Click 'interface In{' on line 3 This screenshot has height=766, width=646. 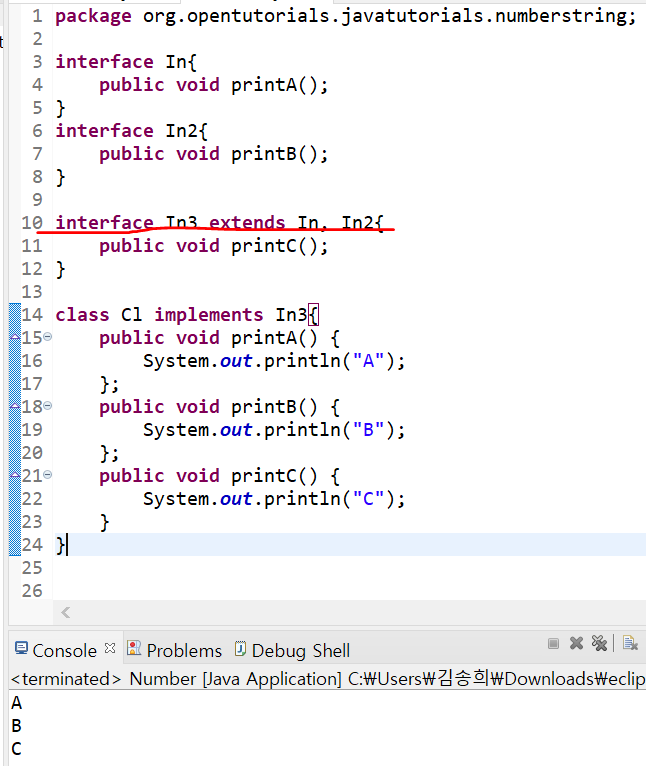(x=126, y=62)
